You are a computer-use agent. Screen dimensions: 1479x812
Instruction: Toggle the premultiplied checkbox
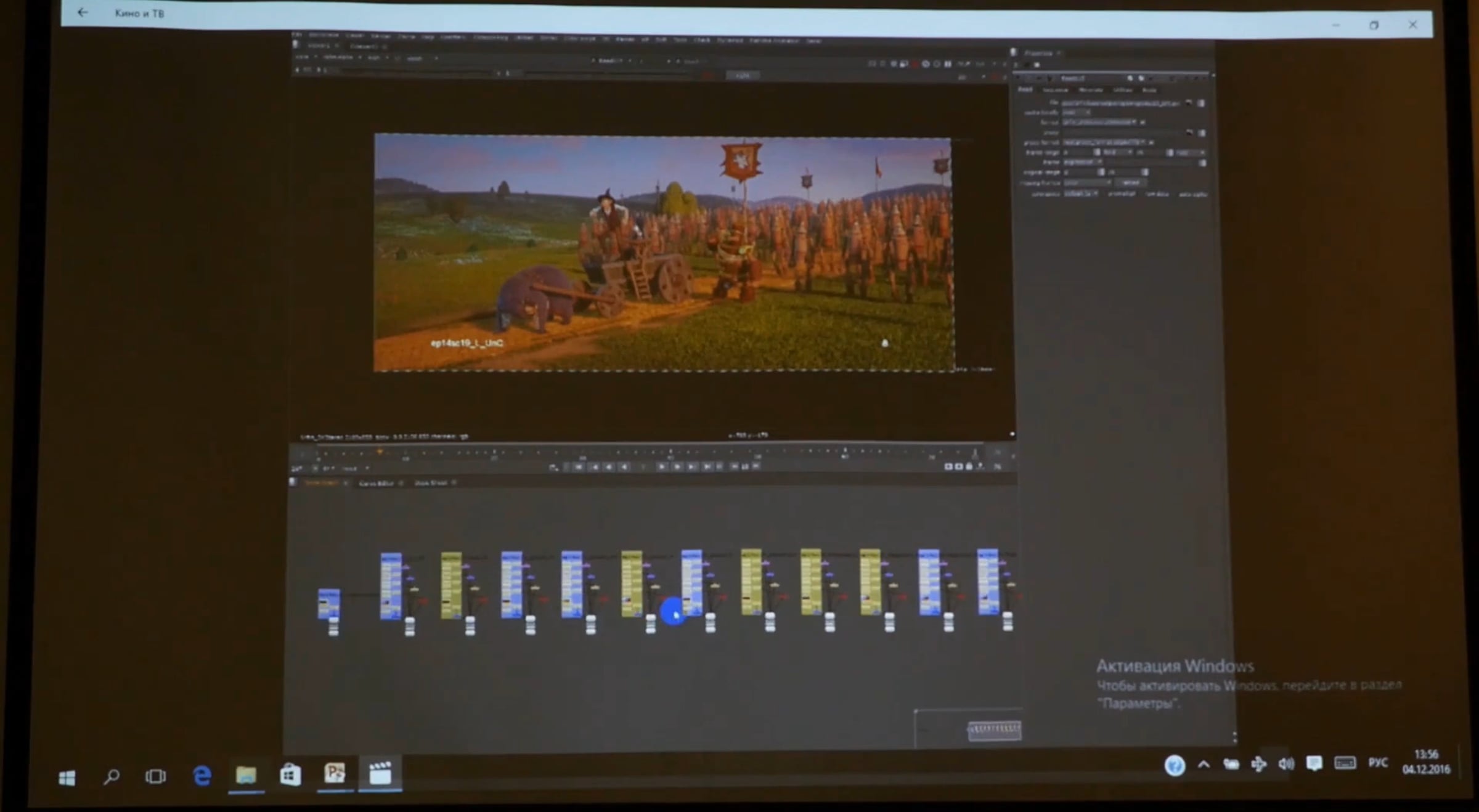coord(1122,194)
